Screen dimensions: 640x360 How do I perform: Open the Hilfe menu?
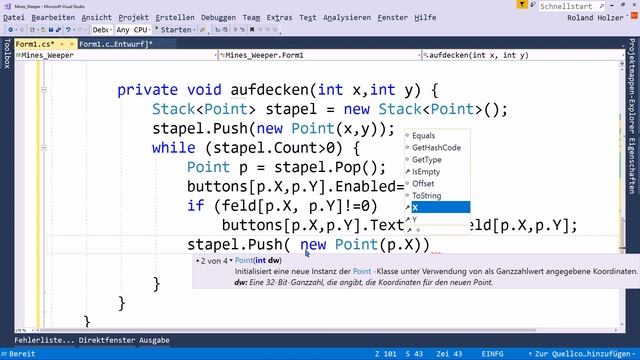425,18
